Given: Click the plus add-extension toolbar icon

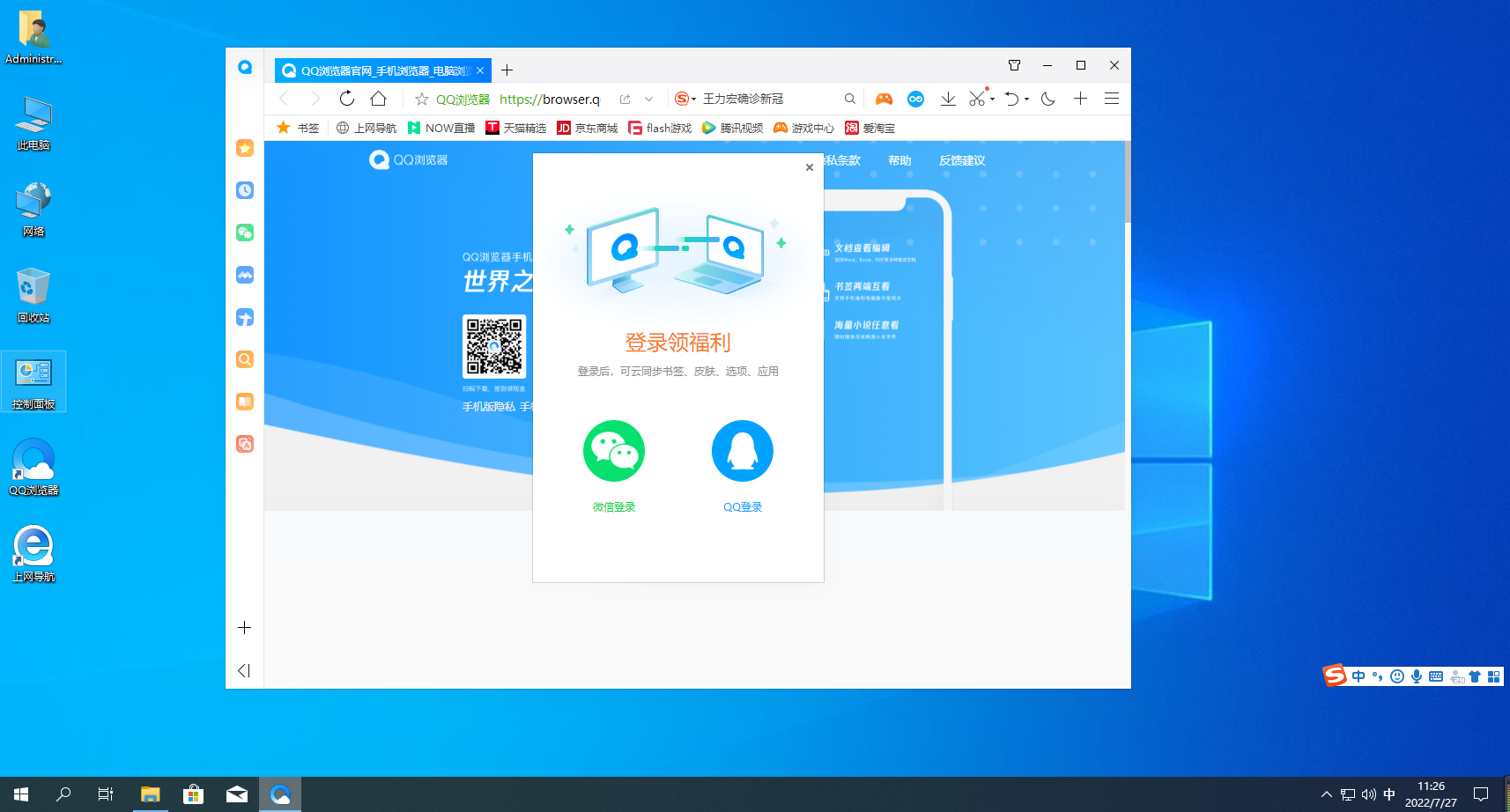Looking at the screenshot, I should (x=1080, y=99).
